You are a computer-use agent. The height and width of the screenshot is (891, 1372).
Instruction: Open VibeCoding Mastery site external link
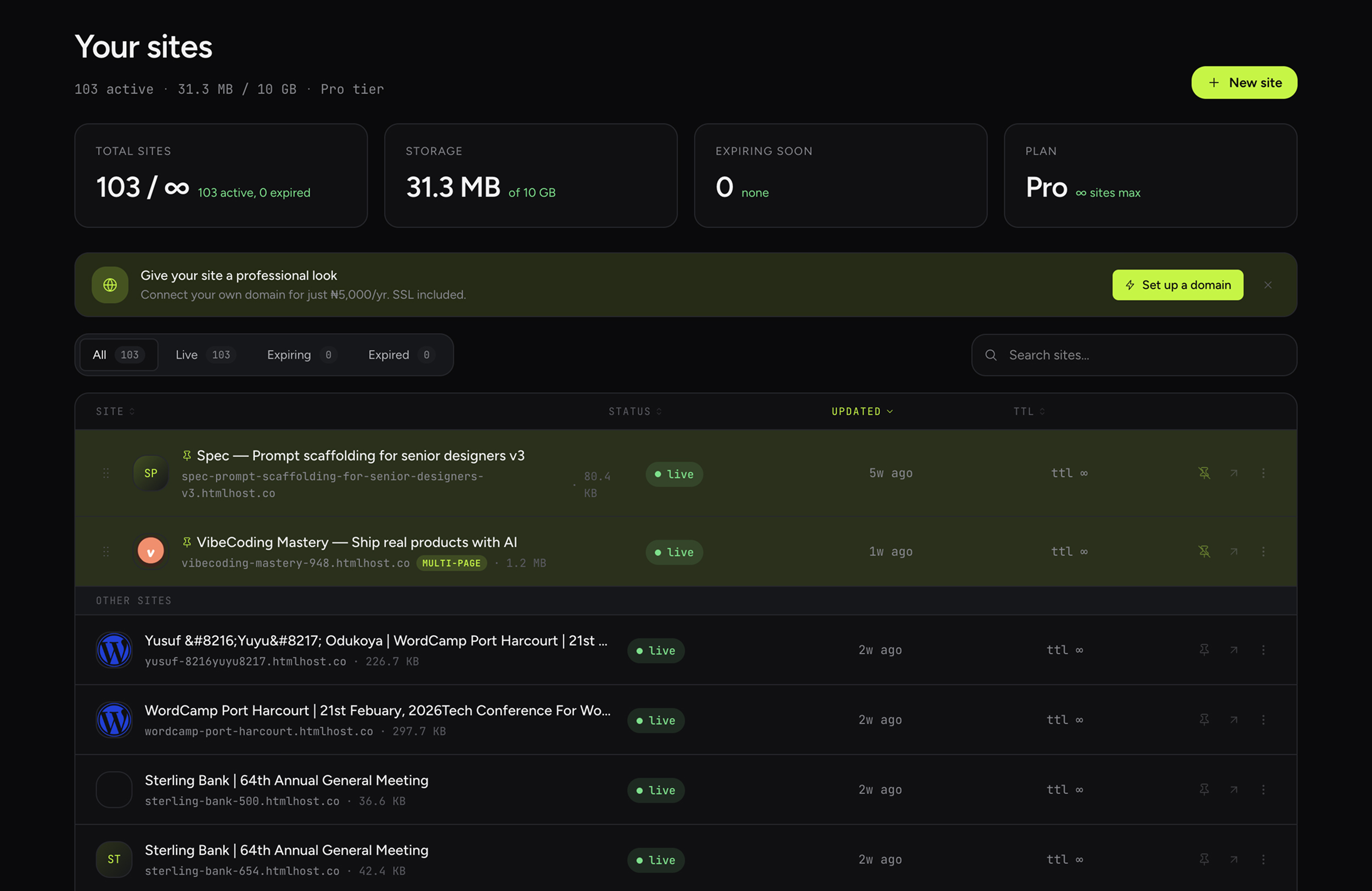[x=1234, y=551]
